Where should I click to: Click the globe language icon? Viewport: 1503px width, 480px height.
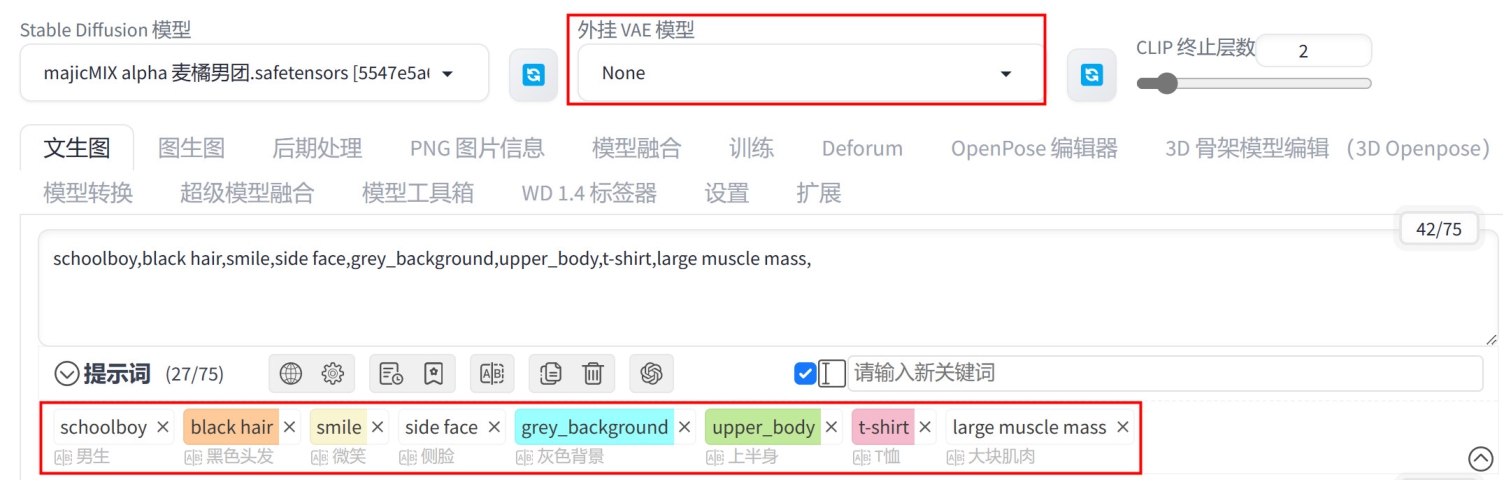click(x=290, y=374)
